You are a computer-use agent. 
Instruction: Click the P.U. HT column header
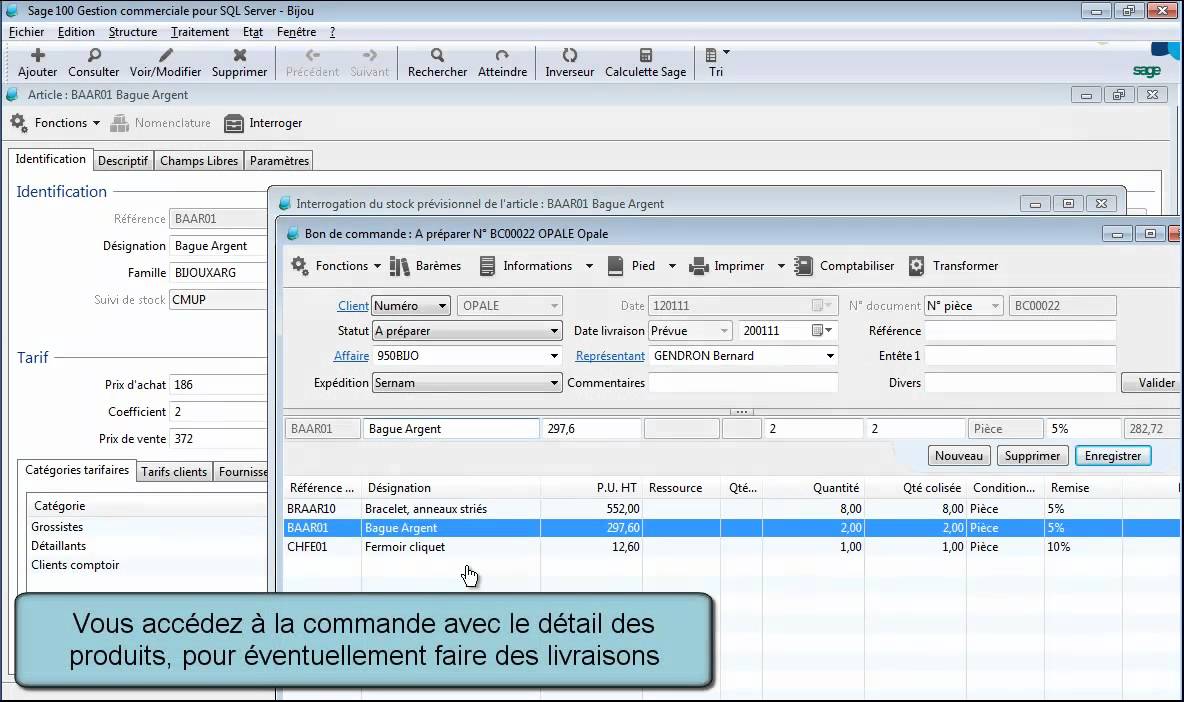(592, 488)
